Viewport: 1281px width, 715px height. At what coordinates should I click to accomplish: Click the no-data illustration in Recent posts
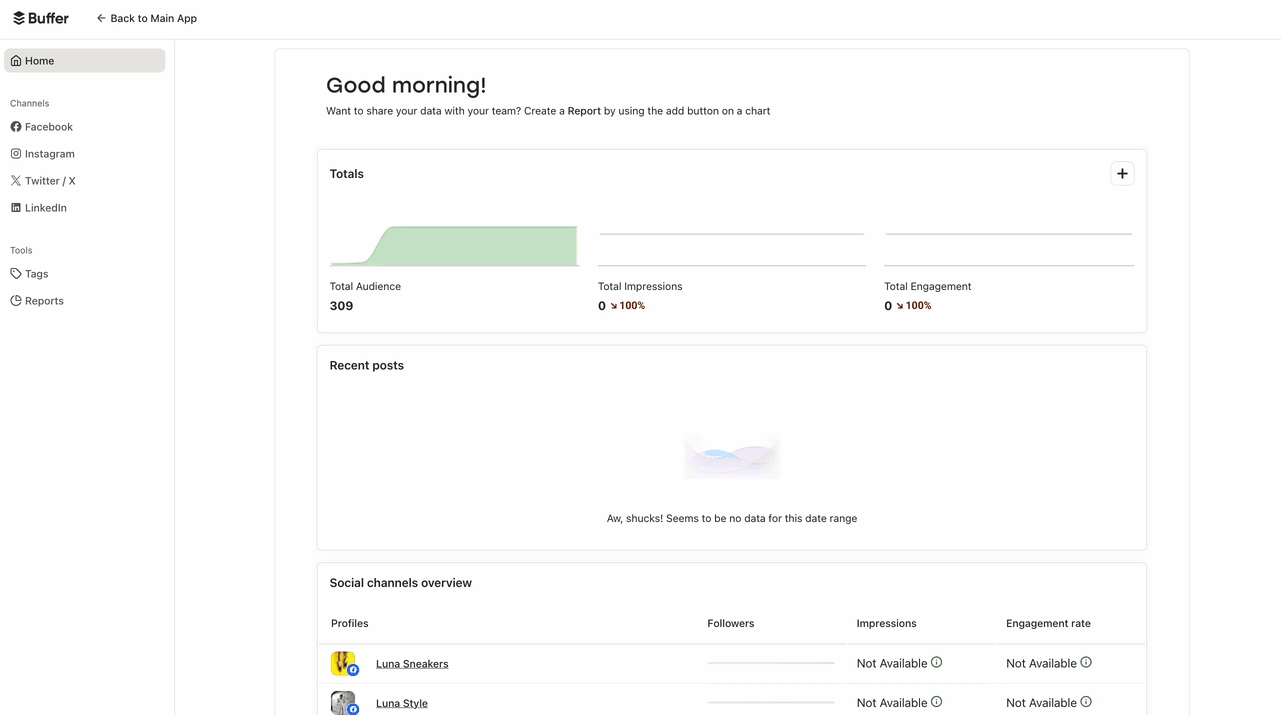pos(732,456)
